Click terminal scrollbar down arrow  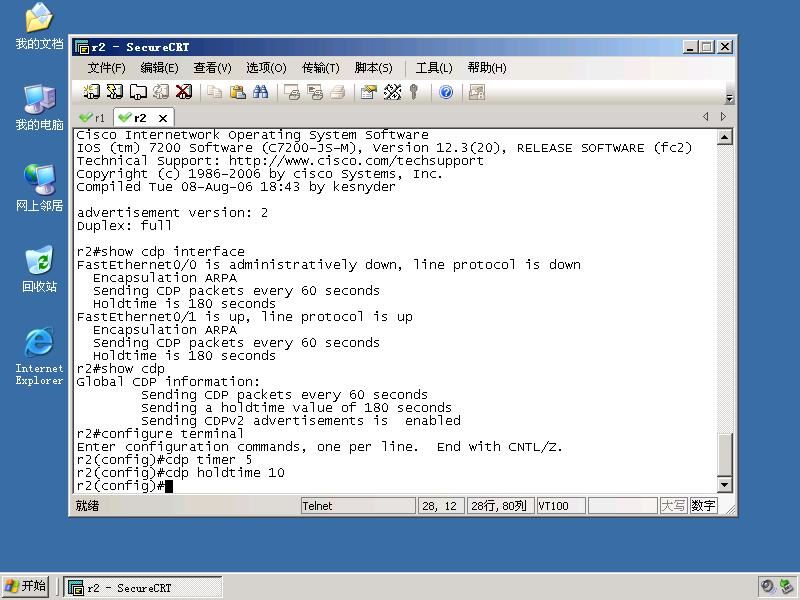click(724, 484)
